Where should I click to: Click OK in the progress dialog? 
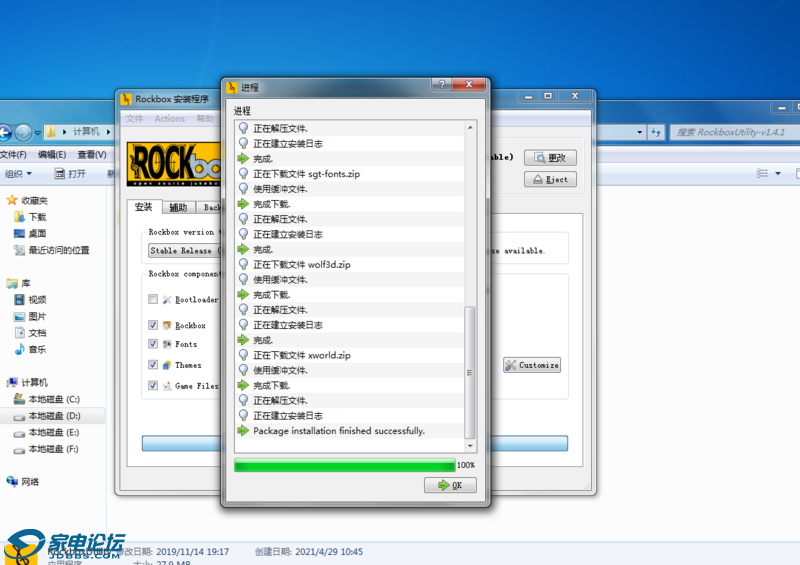tap(450, 485)
